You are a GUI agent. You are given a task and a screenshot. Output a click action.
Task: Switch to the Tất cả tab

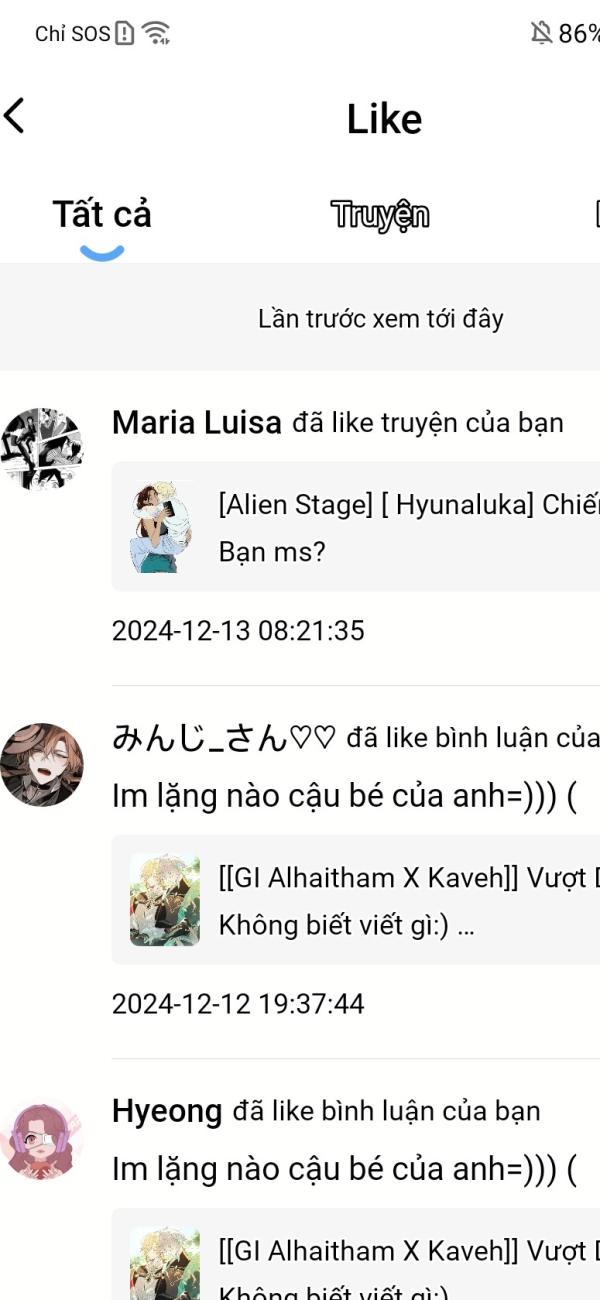click(x=102, y=214)
